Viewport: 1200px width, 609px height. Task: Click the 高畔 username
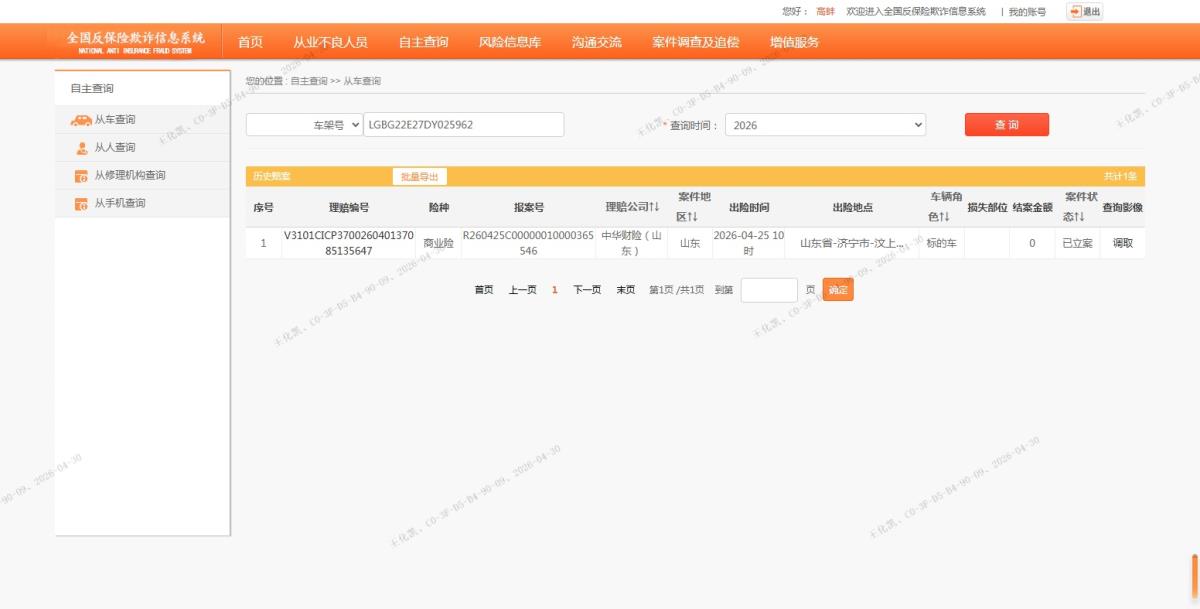click(x=825, y=12)
